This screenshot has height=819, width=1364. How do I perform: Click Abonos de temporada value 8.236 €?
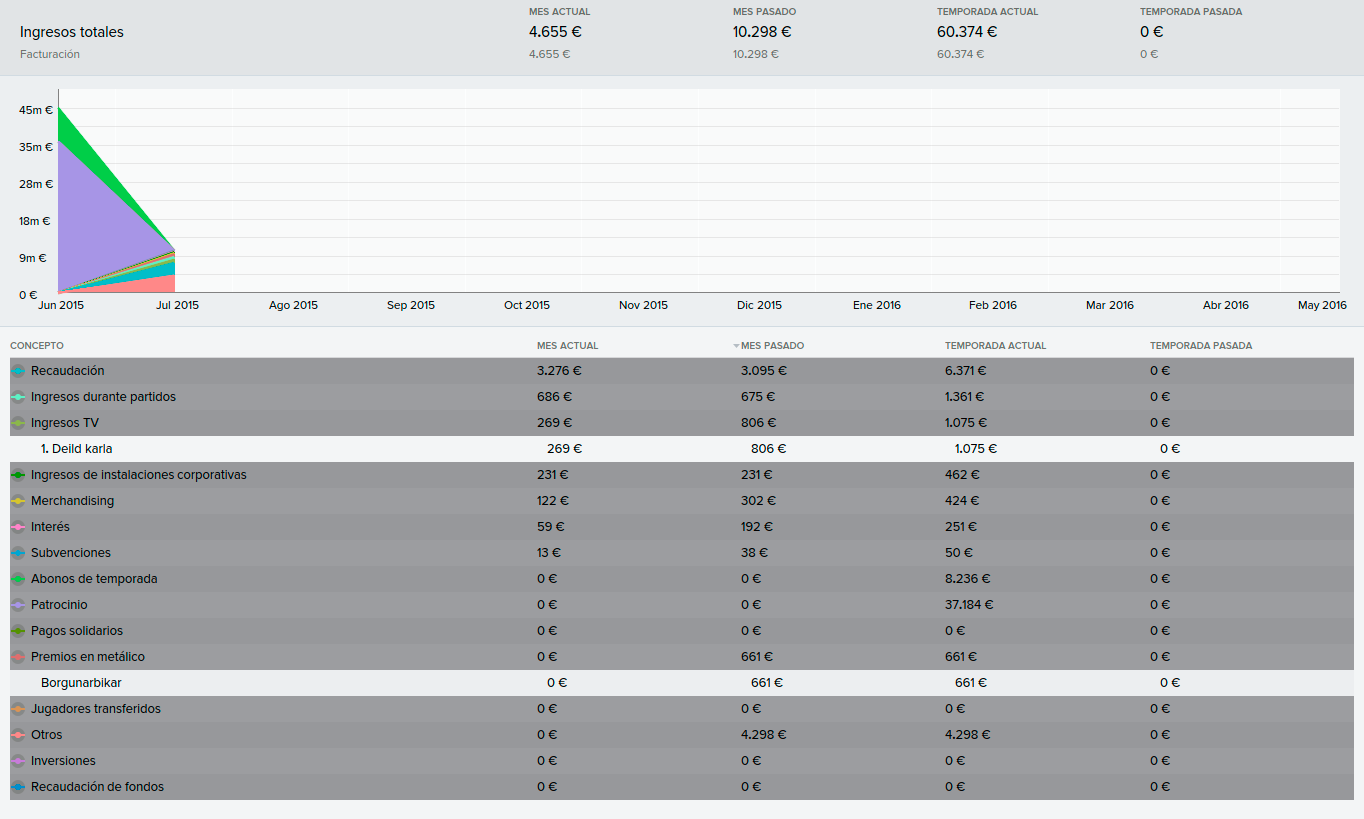pyautogui.click(x=968, y=579)
